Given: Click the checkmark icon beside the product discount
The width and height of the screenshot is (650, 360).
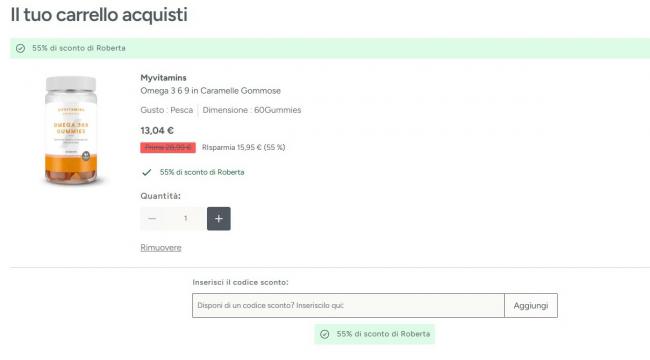Looking at the screenshot, I should [x=147, y=172].
